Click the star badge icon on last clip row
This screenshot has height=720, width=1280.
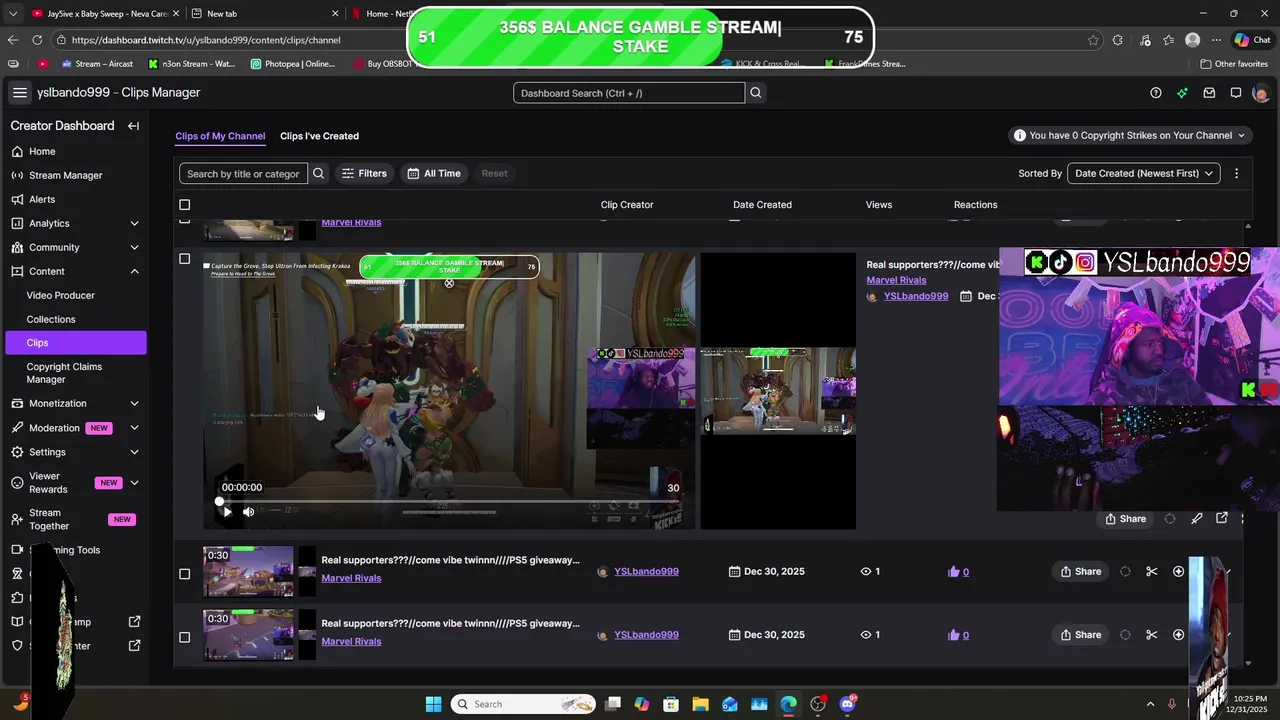coord(1178,635)
